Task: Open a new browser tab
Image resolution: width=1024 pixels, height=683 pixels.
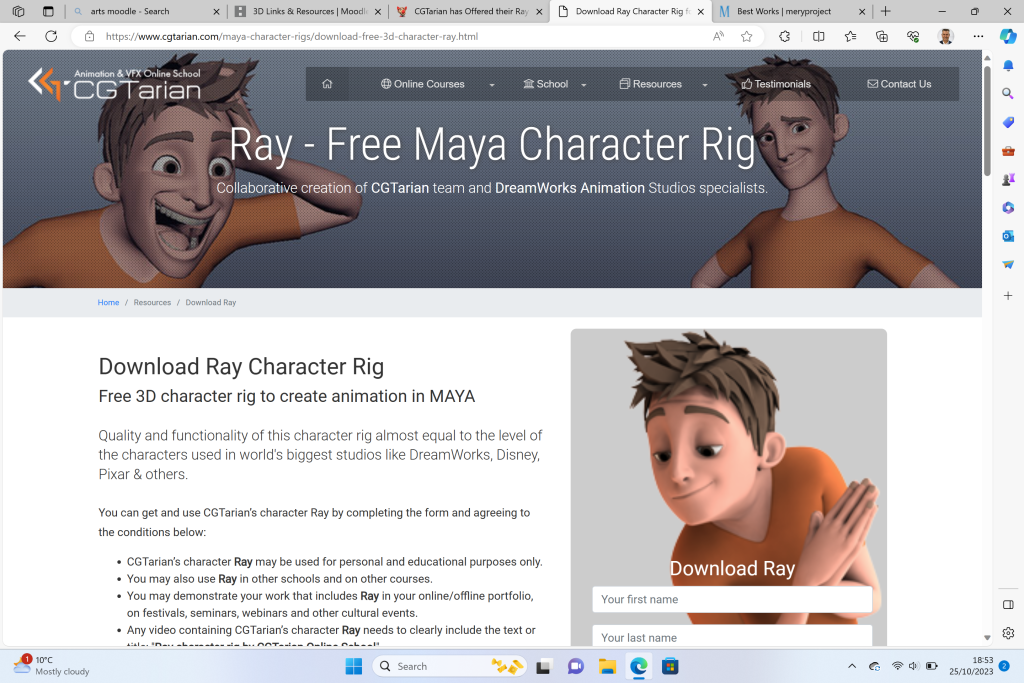Action: [x=886, y=11]
